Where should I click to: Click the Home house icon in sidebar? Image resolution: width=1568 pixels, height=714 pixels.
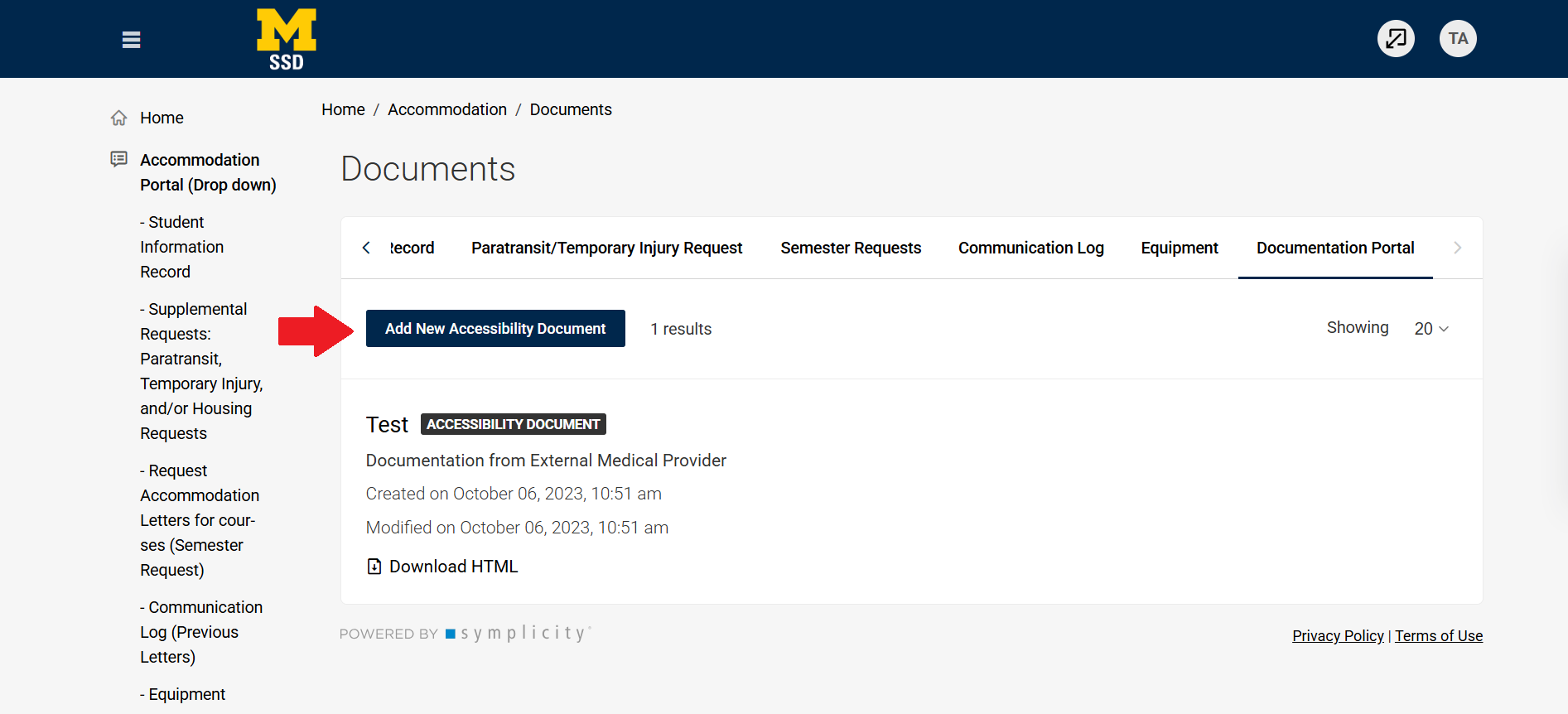(119, 118)
